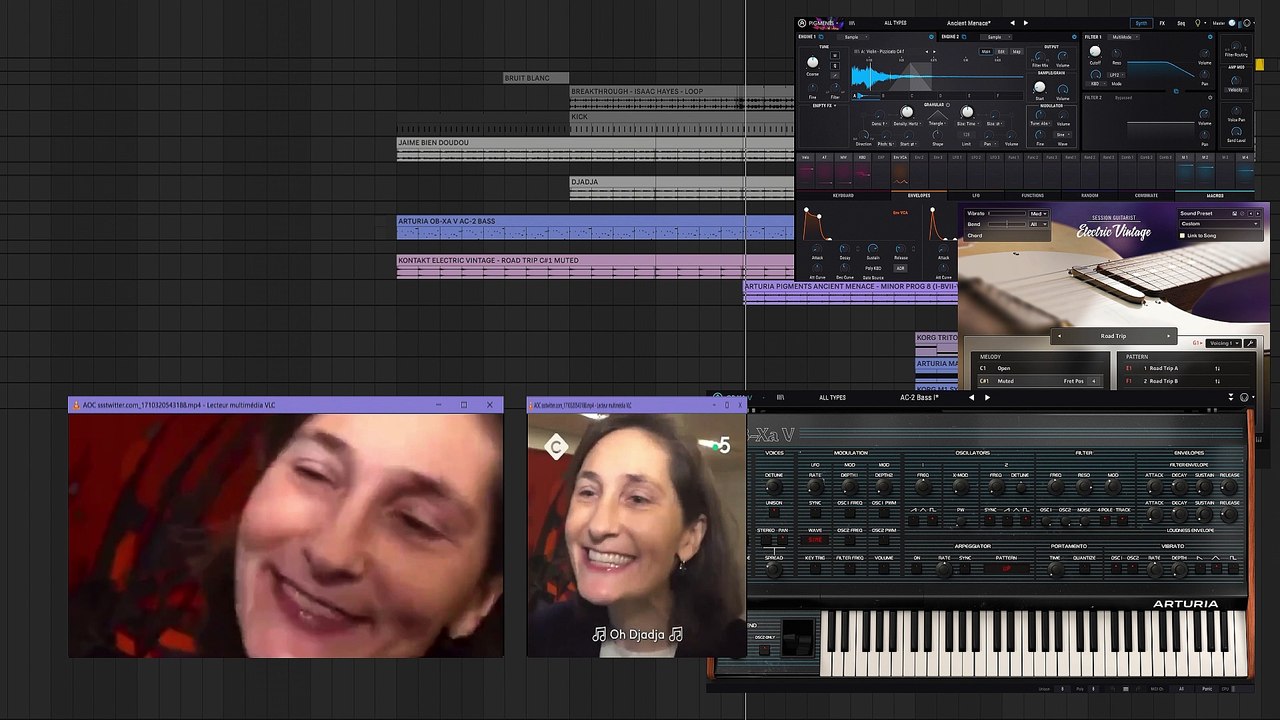Click the Pigments lightbulb tips icon

(x=1198, y=23)
